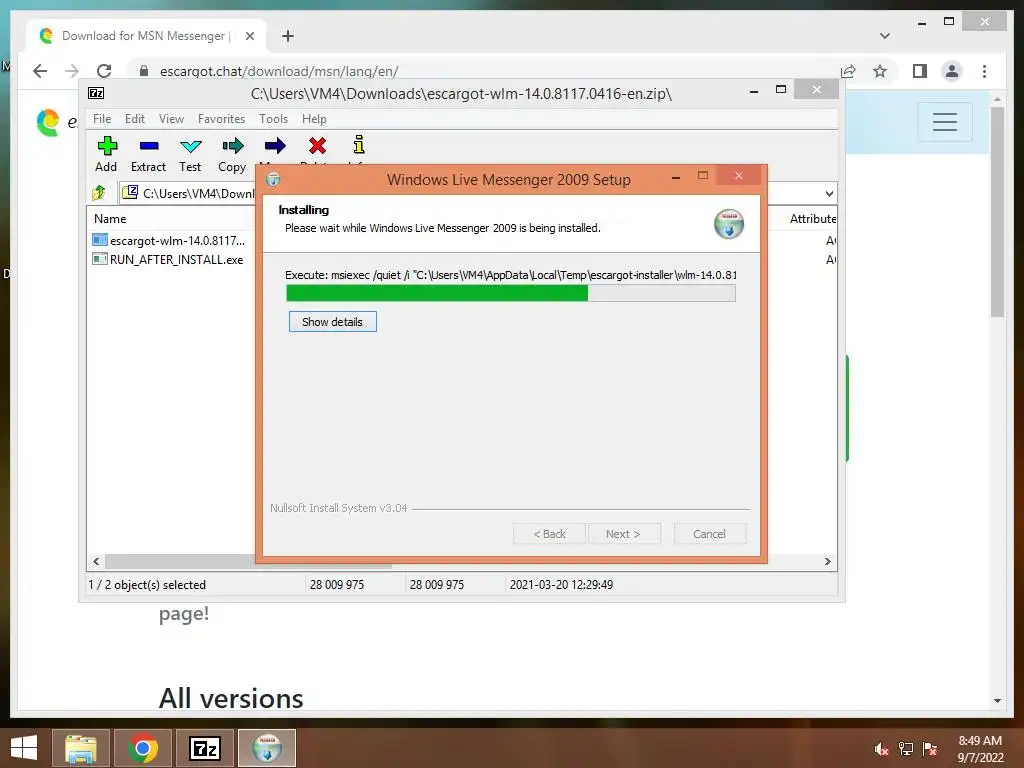This screenshot has width=1024, height=768.
Task: Click the Add tool in 7-Zip toolbar
Action: coord(106,154)
